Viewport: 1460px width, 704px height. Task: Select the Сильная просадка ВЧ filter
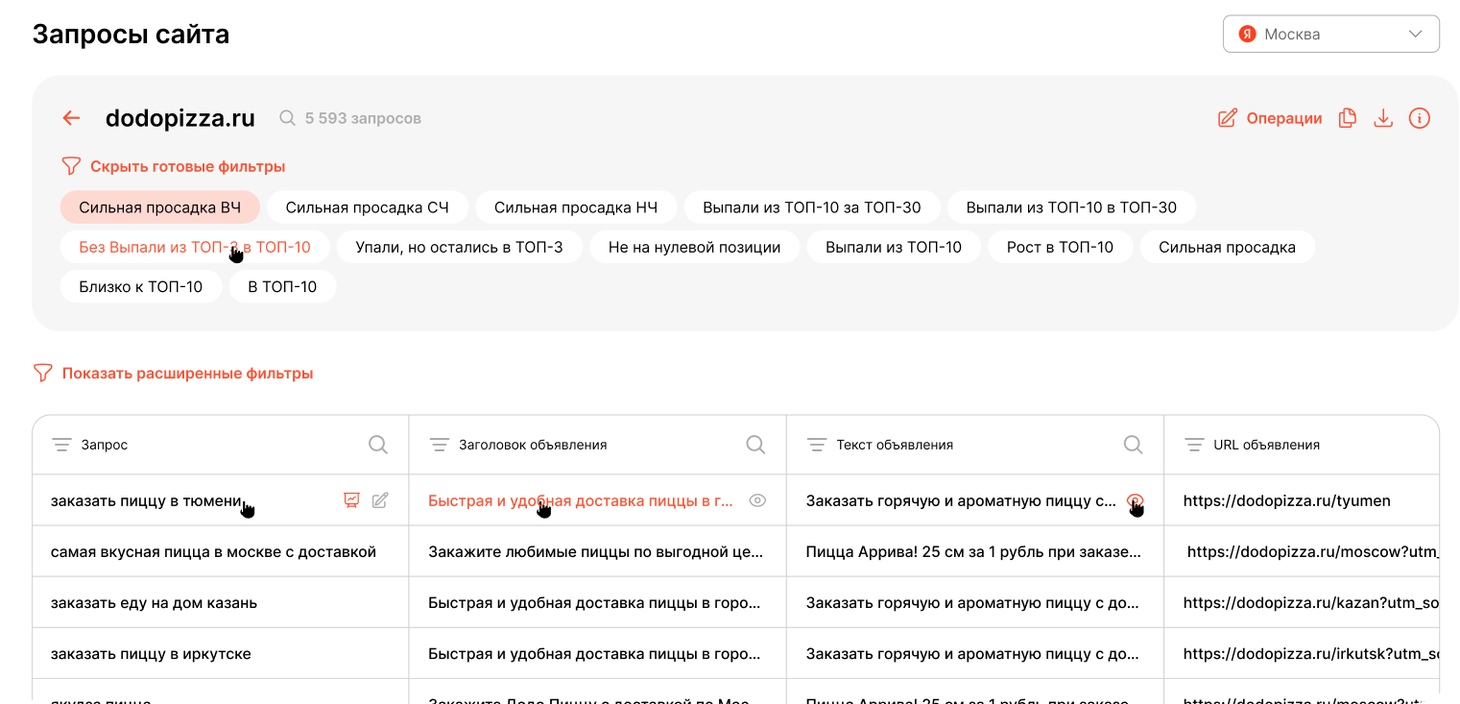160,208
